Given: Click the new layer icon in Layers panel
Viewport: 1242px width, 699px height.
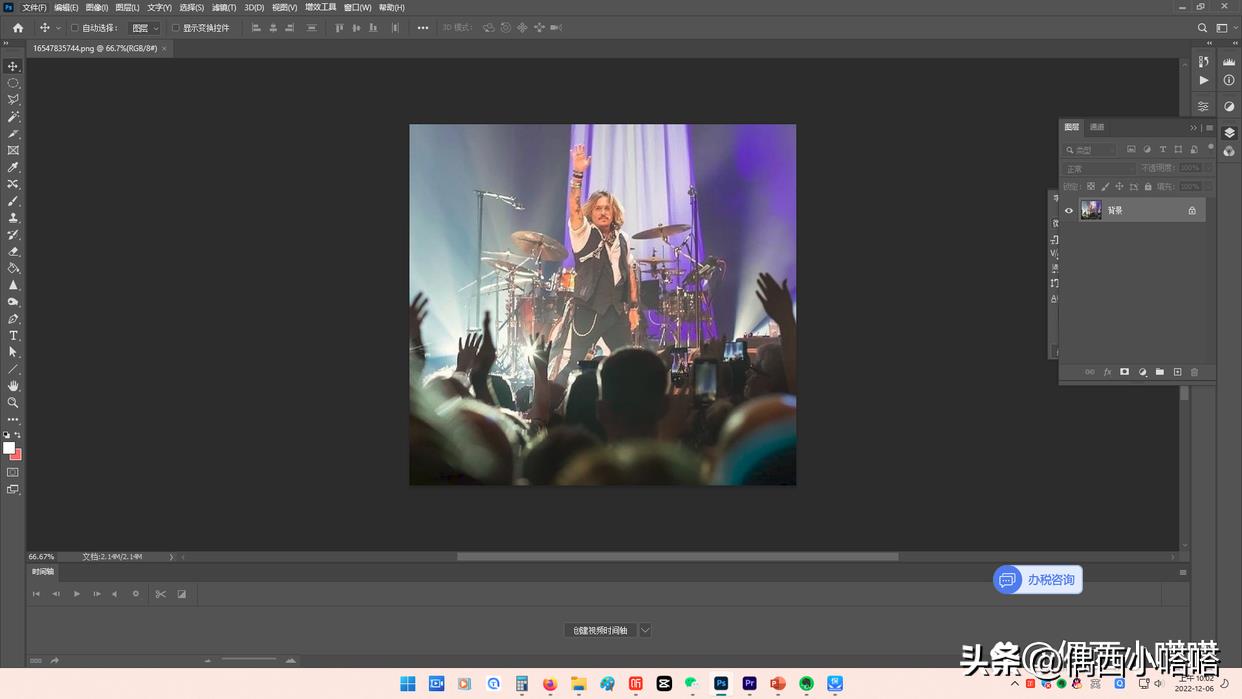Looking at the screenshot, I should pyautogui.click(x=1177, y=372).
